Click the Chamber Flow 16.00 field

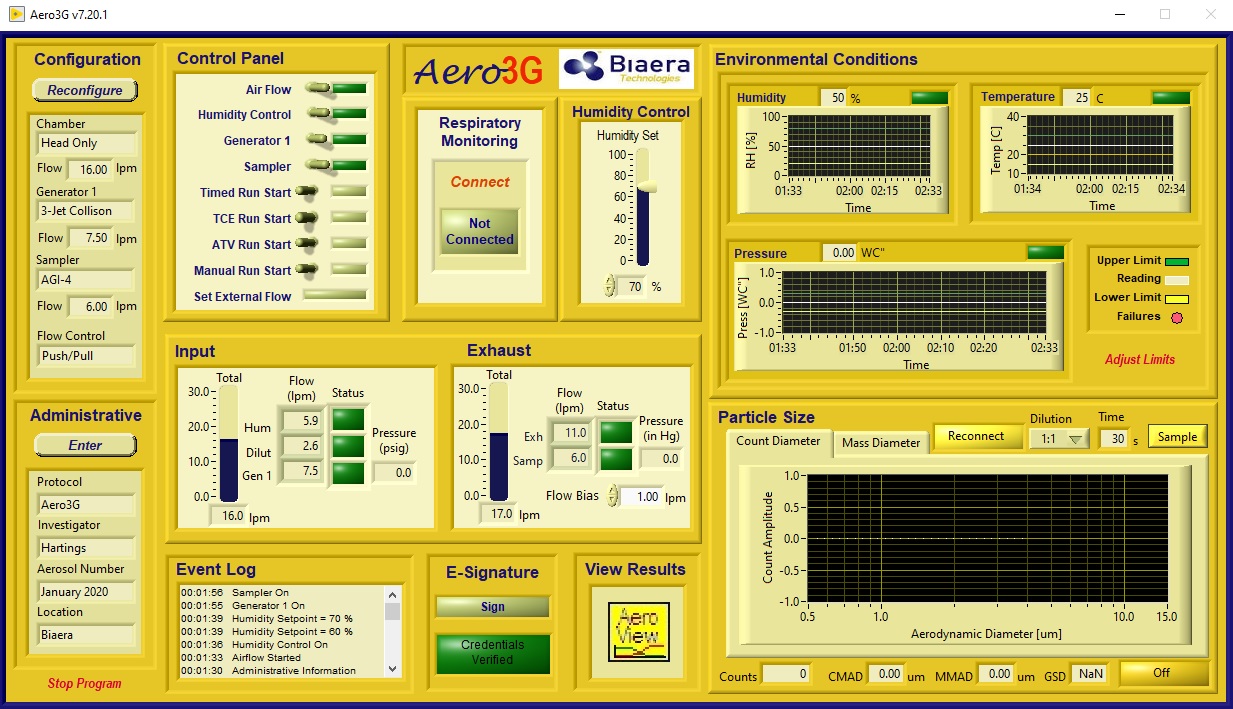coord(90,169)
